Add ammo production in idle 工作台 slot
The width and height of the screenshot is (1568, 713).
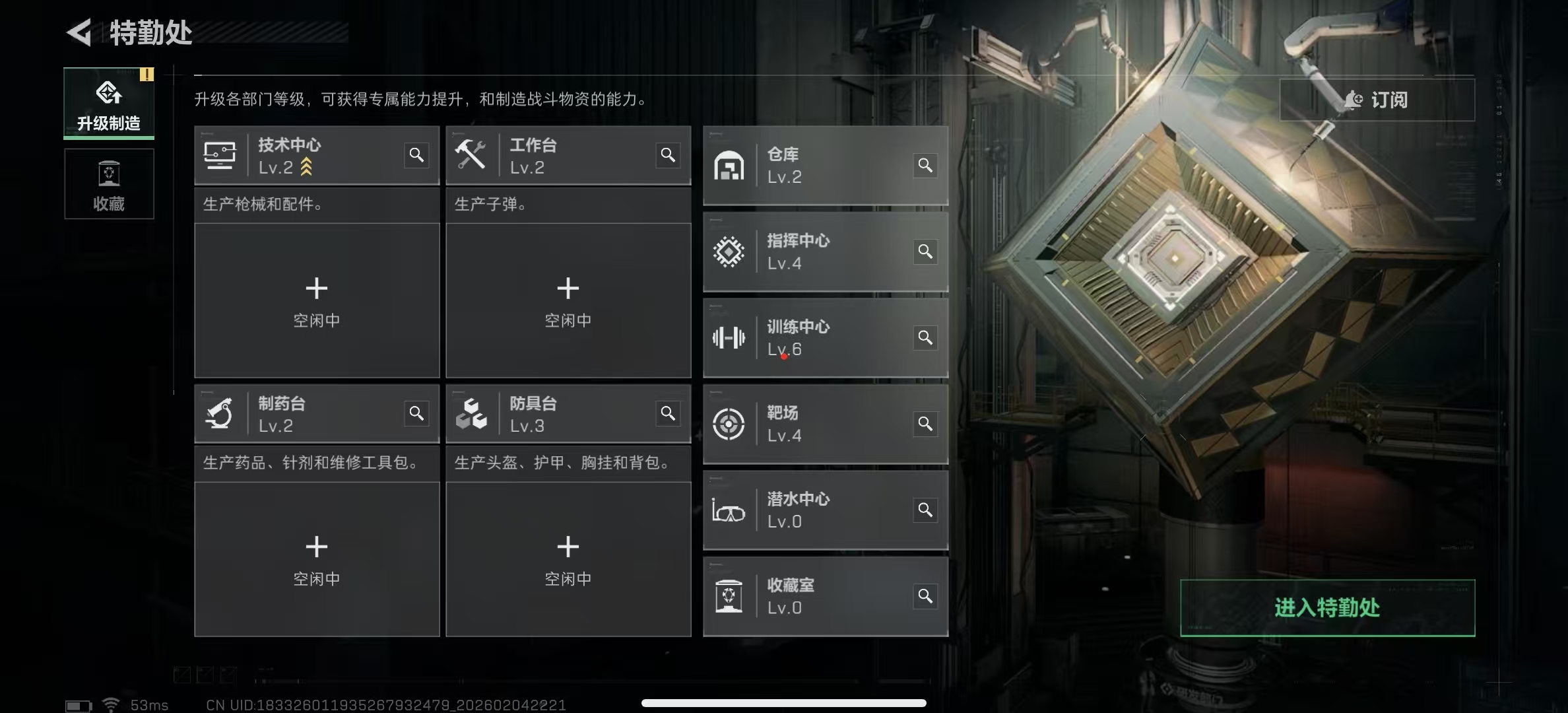pyautogui.click(x=568, y=300)
